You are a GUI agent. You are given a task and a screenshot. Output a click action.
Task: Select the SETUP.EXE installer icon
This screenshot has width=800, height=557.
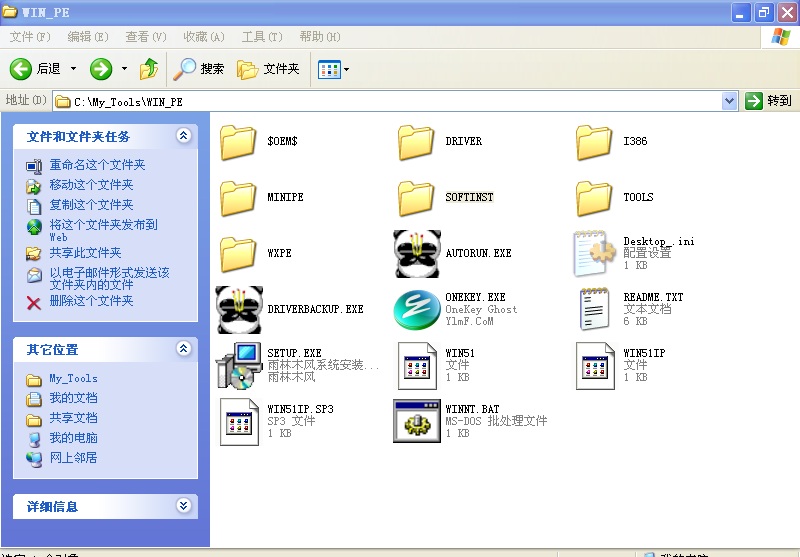tap(239, 365)
